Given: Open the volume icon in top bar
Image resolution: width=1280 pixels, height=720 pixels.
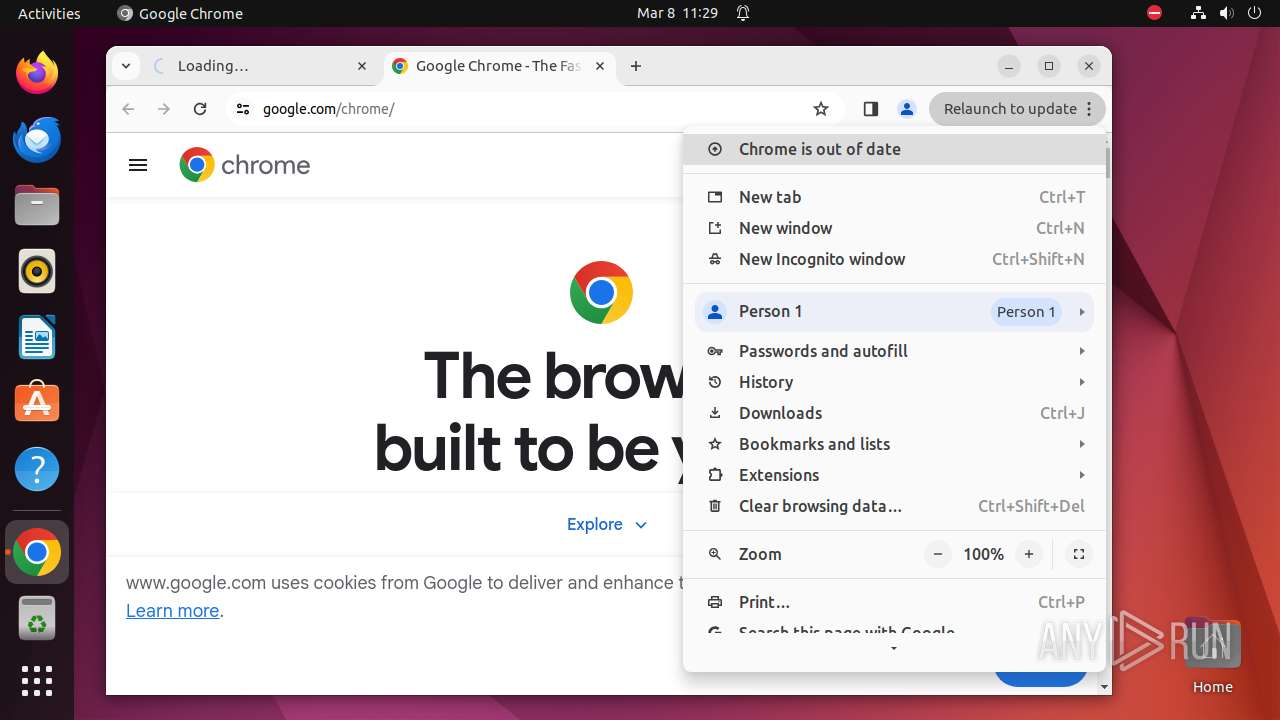Looking at the screenshot, I should click(1226, 13).
